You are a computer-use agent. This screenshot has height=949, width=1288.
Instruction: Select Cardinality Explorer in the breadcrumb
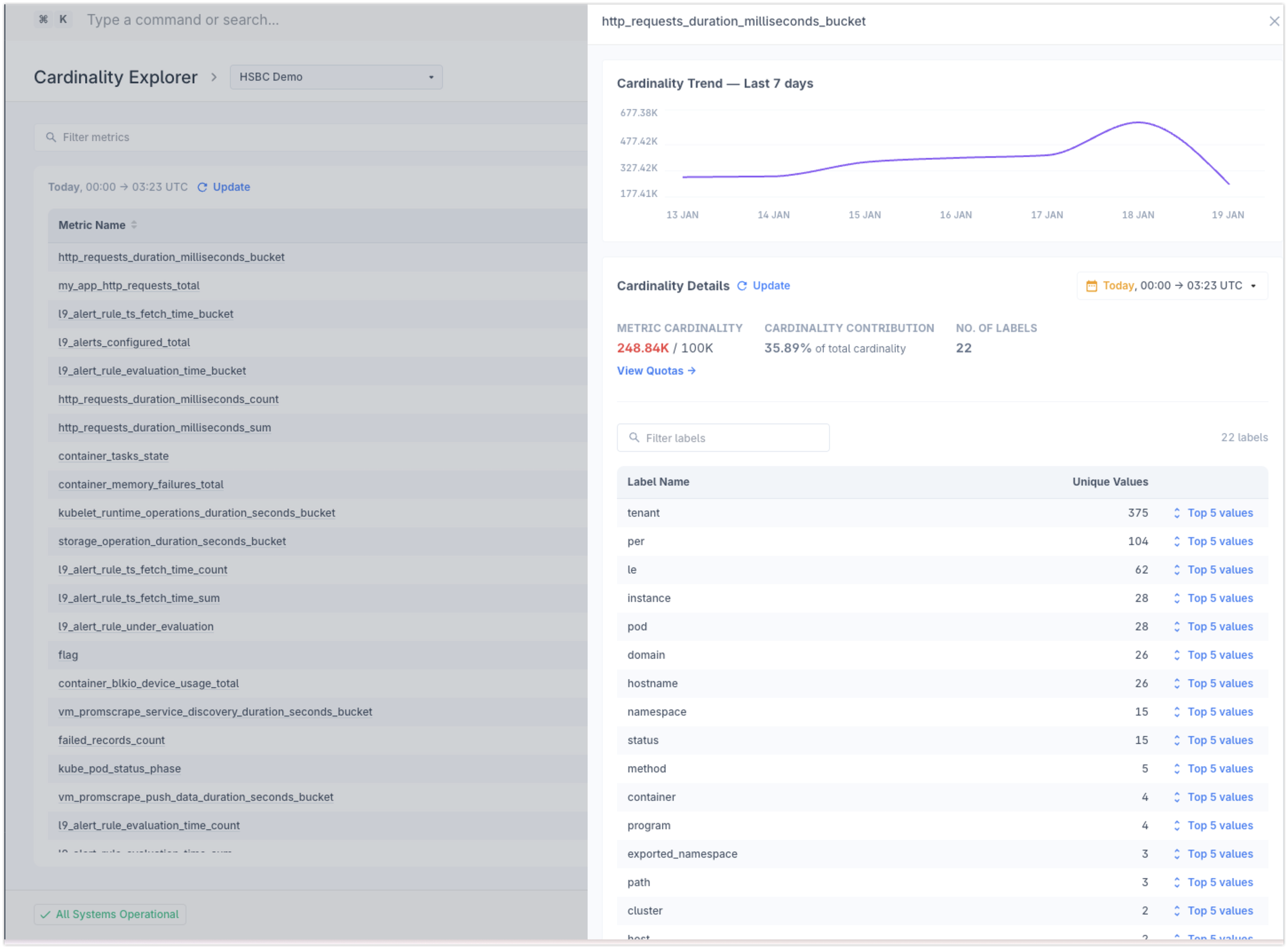[x=115, y=77]
